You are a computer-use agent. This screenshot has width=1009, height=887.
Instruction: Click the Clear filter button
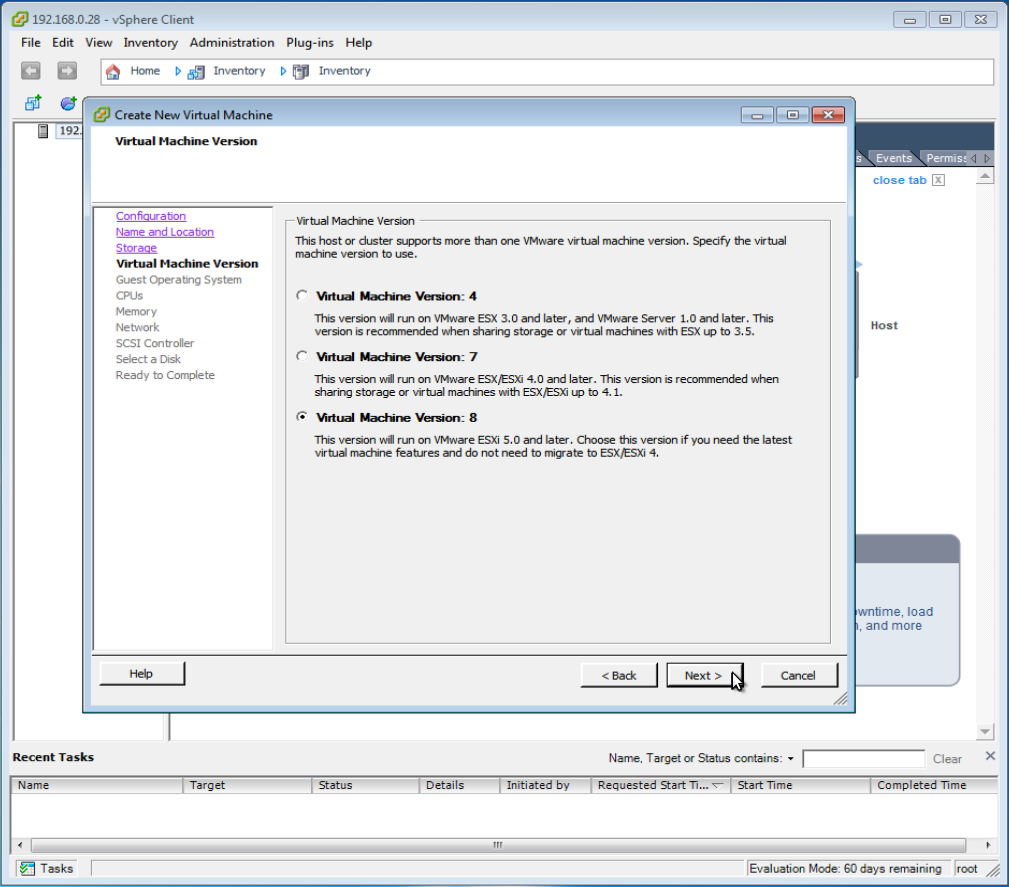point(947,759)
